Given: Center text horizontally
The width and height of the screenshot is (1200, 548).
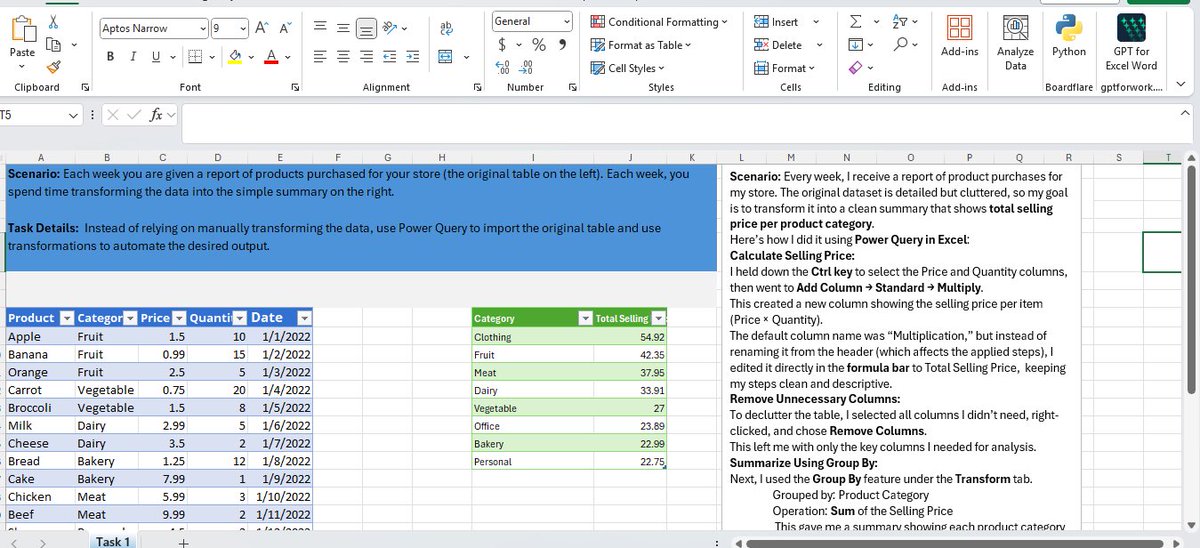Looking at the screenshot, I should click(343, 57).
